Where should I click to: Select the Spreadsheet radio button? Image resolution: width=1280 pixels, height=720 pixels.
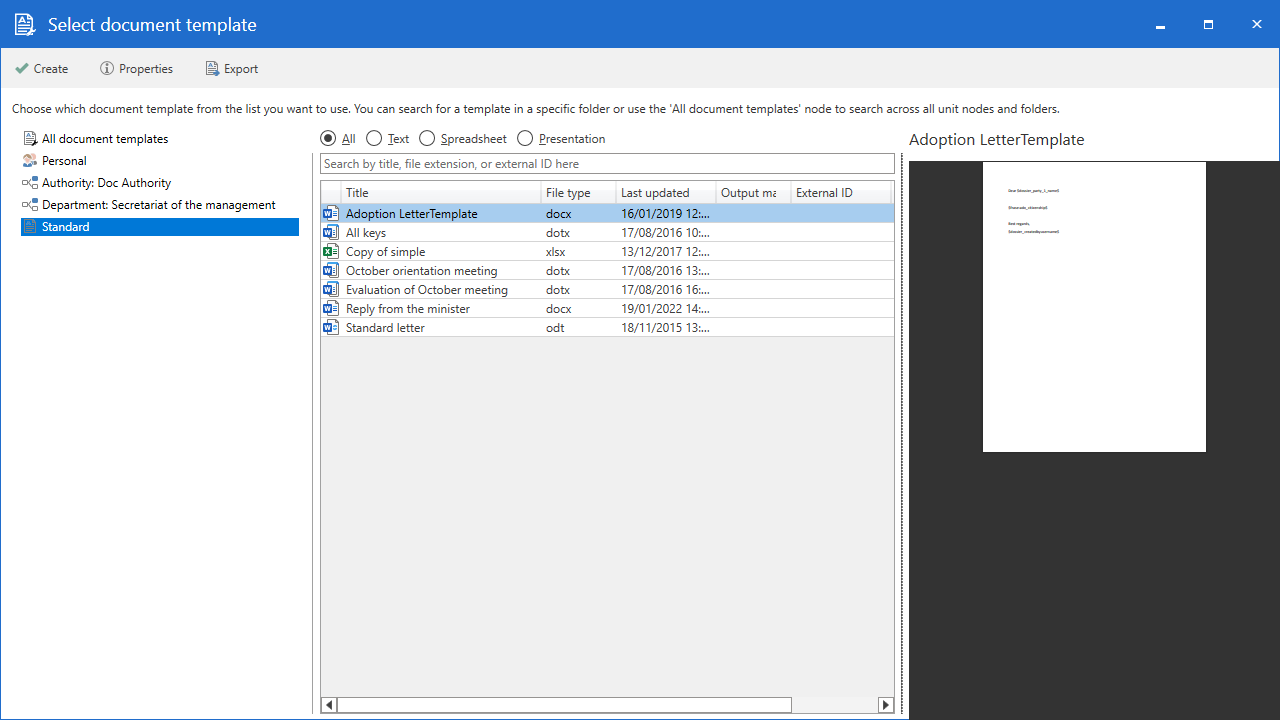tap(427, 139)
